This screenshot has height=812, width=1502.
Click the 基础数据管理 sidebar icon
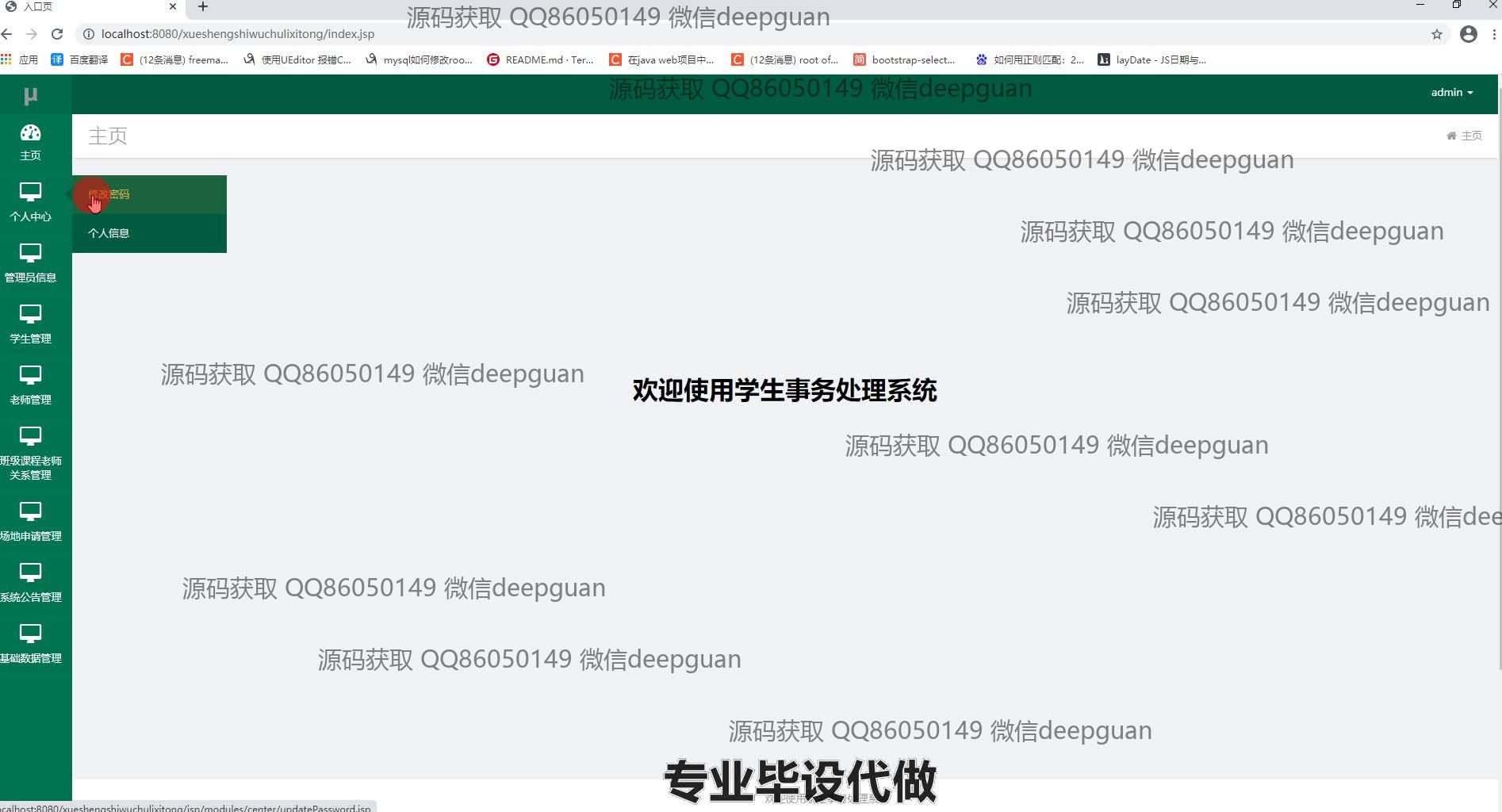click(30, 634)
